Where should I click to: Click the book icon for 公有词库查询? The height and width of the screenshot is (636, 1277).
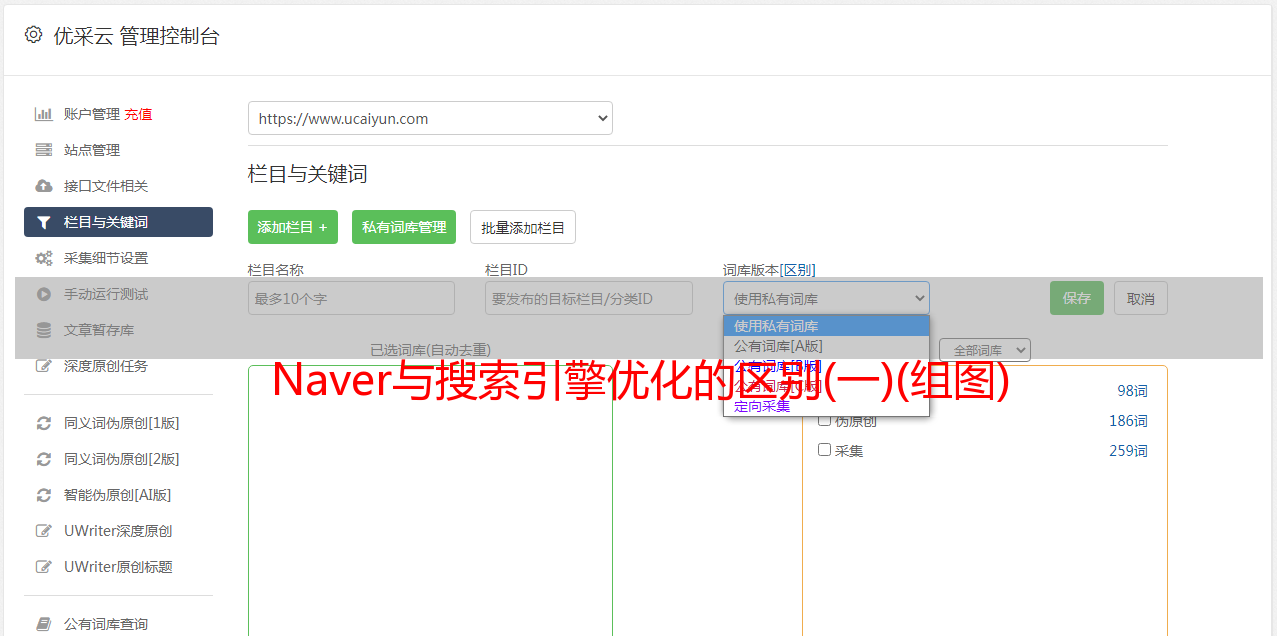[x=43, y=624]
